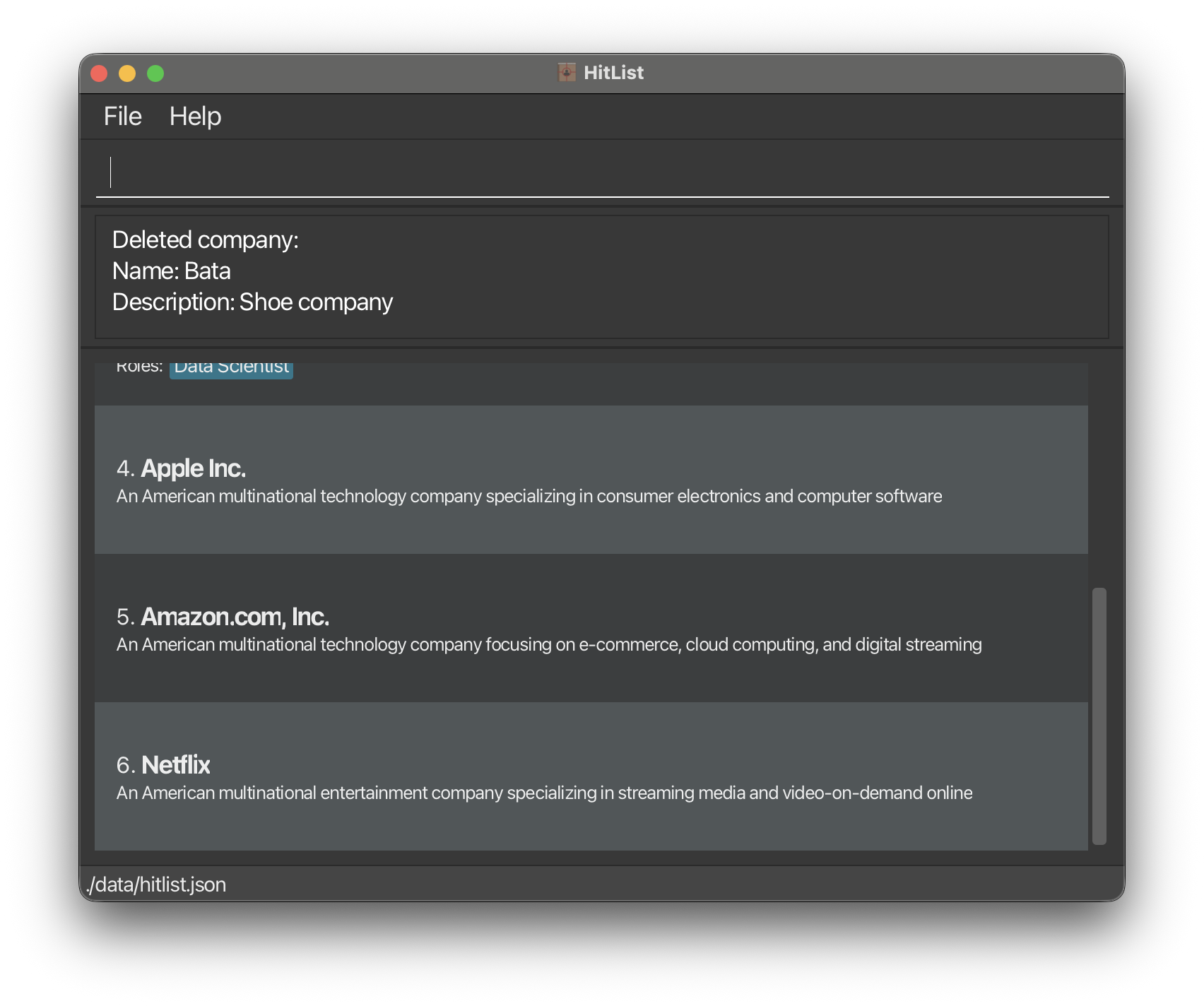Close the HitList window

pos(99,73)
